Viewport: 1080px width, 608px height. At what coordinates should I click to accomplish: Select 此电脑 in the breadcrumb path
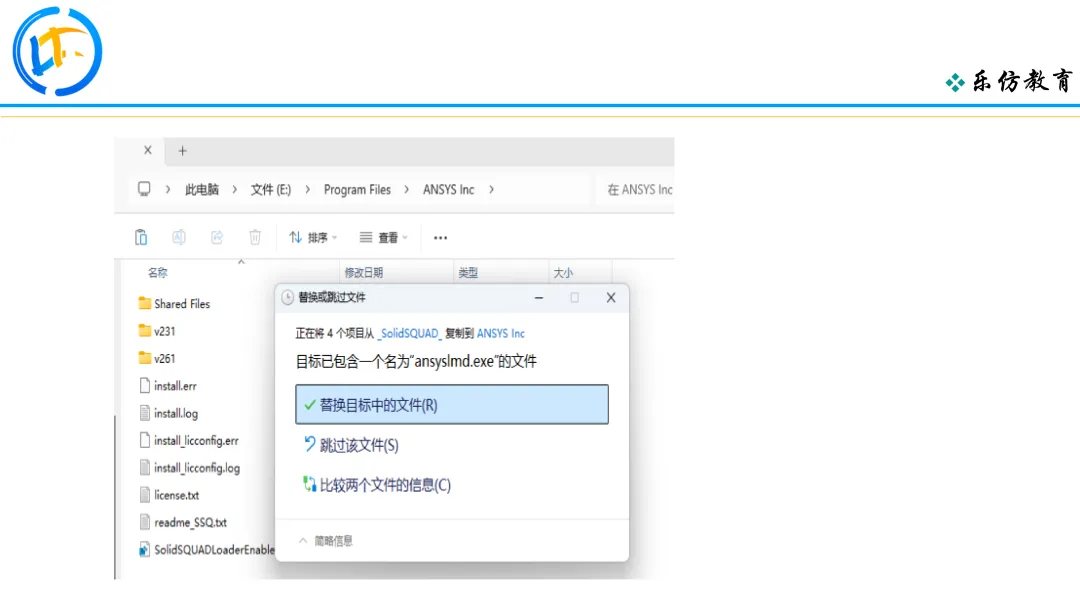click(x=202, y=189)
